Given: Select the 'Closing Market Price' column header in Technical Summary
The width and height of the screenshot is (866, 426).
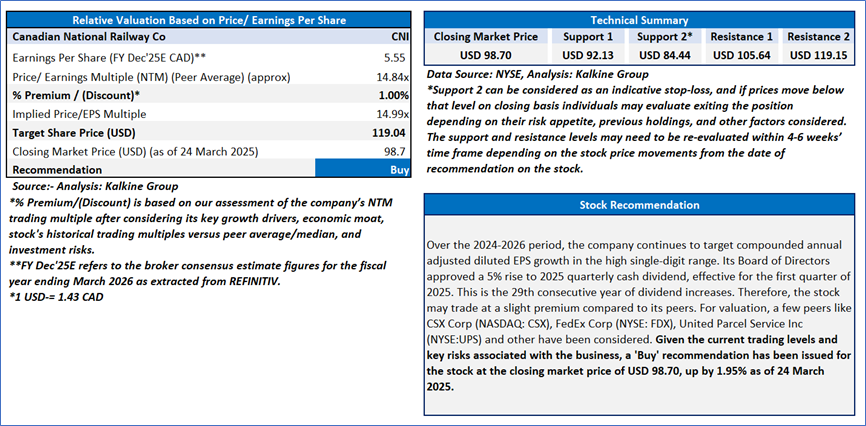Looking at the screenshot, I should 485,37.
